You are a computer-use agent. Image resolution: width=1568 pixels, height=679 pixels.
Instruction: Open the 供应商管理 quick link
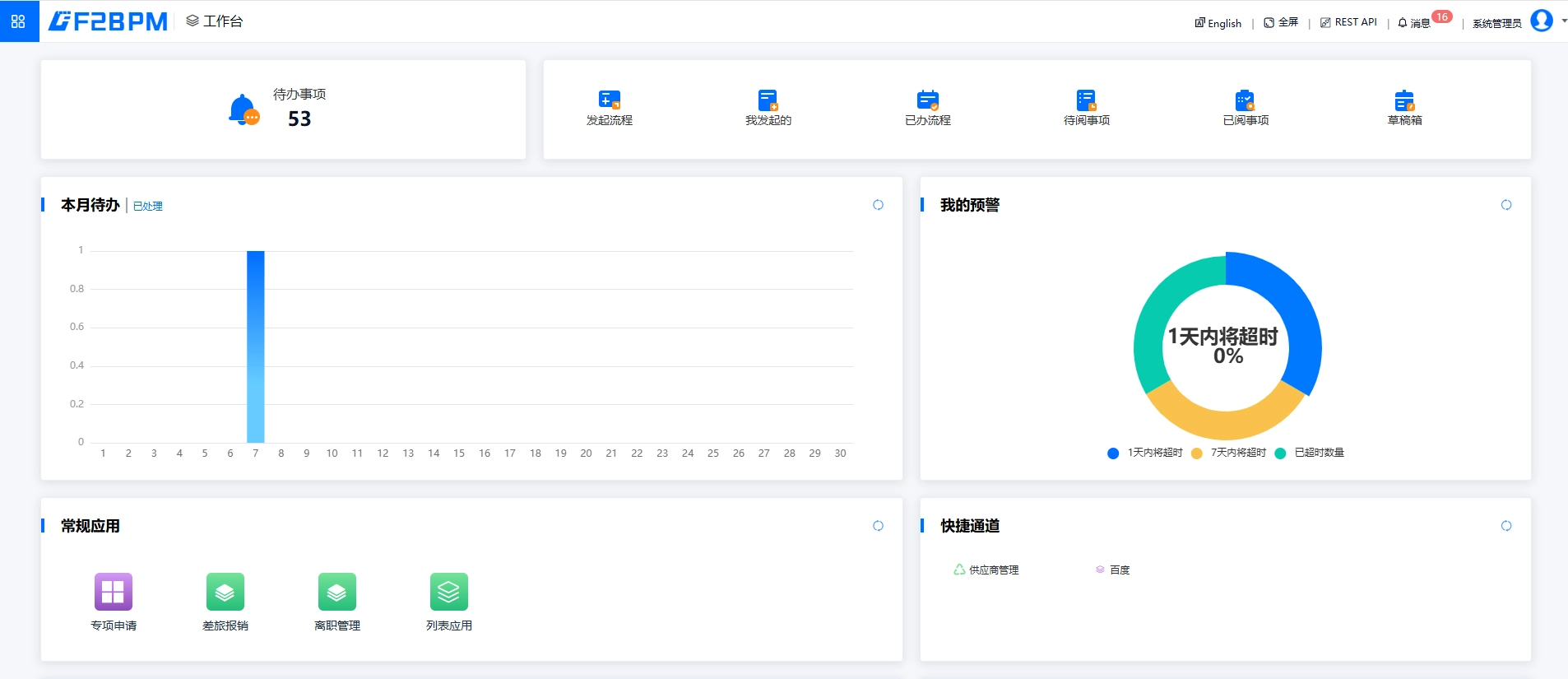tap(986, 570)
